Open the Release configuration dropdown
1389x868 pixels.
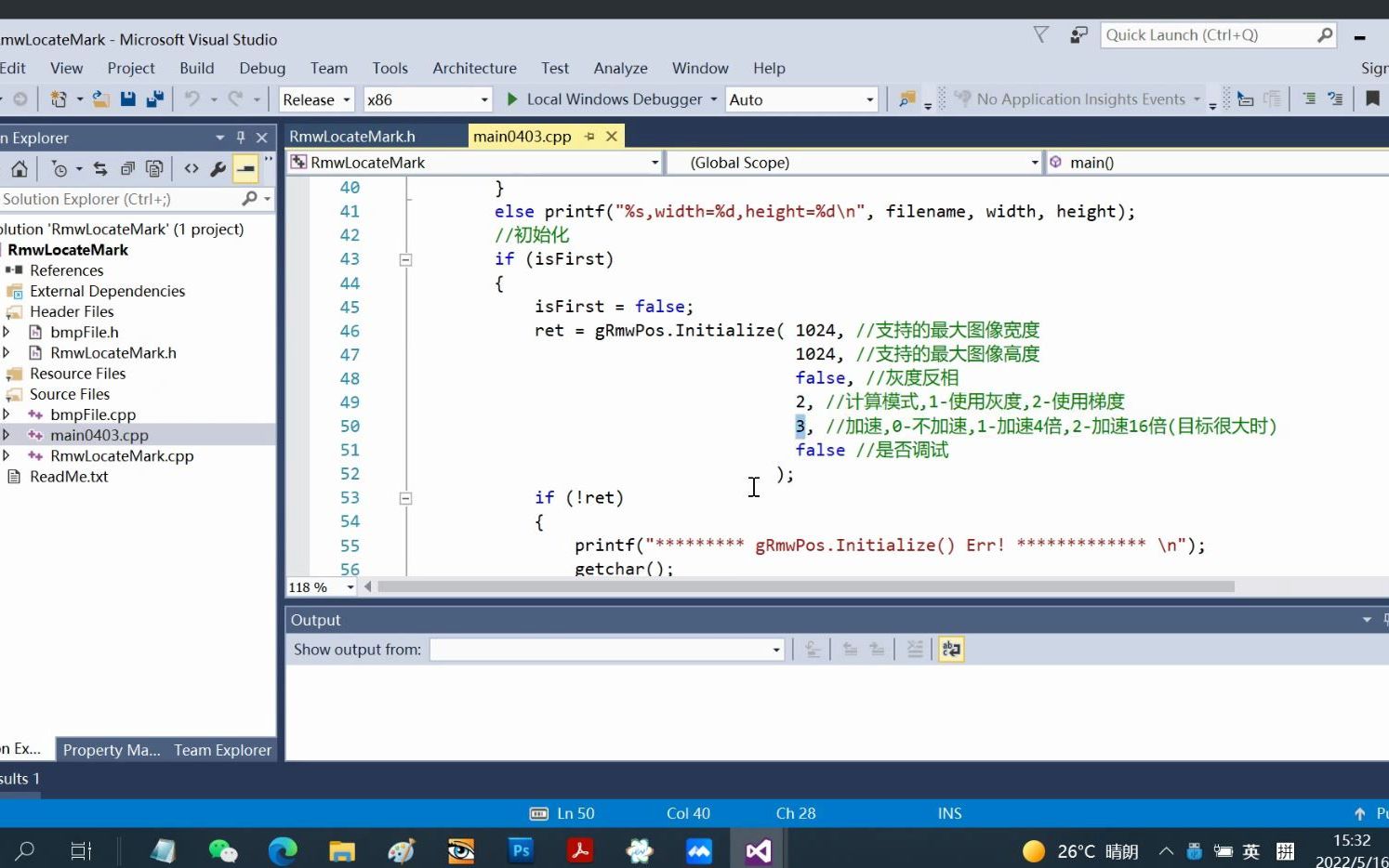(346, 99)
